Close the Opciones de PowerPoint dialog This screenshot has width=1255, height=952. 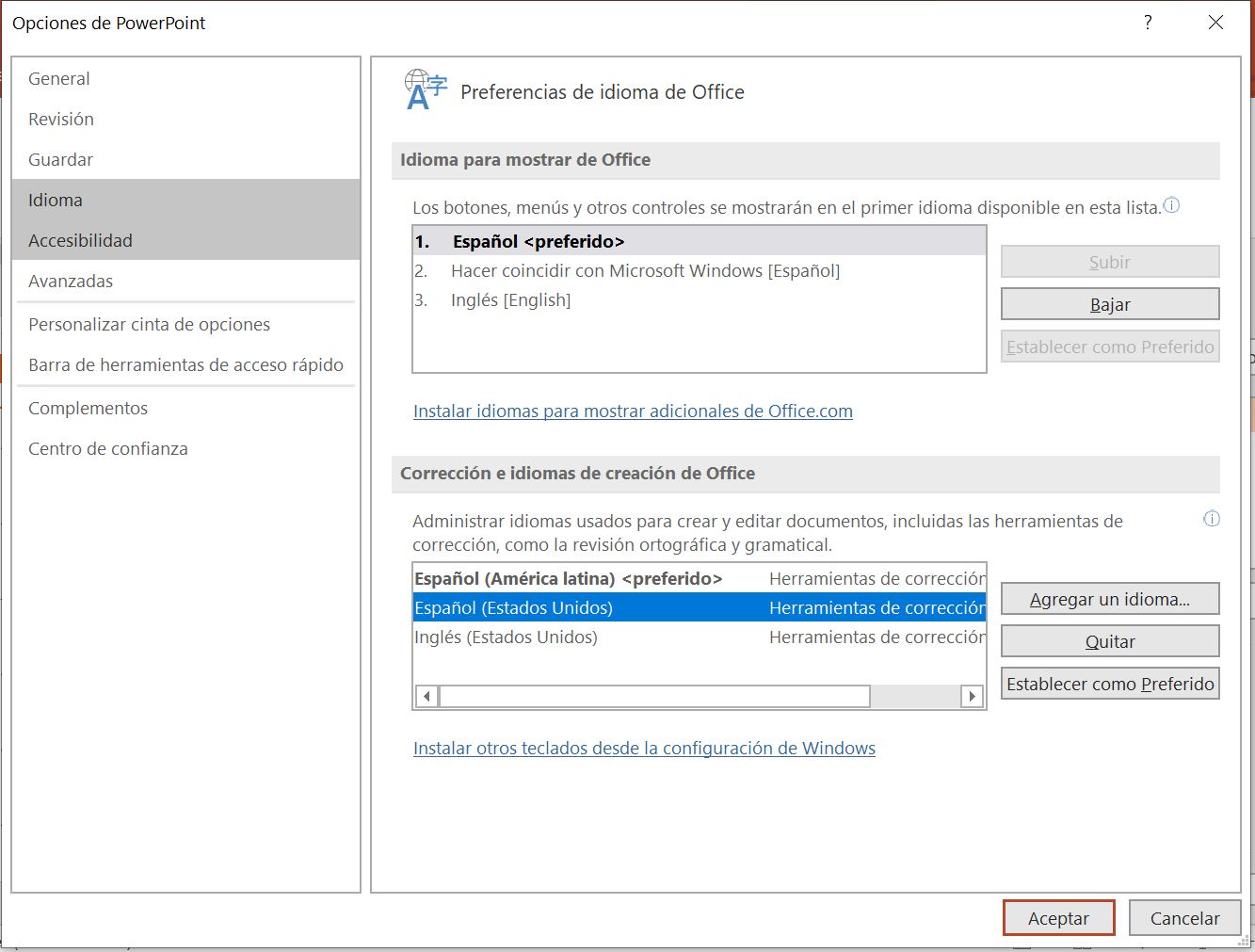coord(1216,23)
